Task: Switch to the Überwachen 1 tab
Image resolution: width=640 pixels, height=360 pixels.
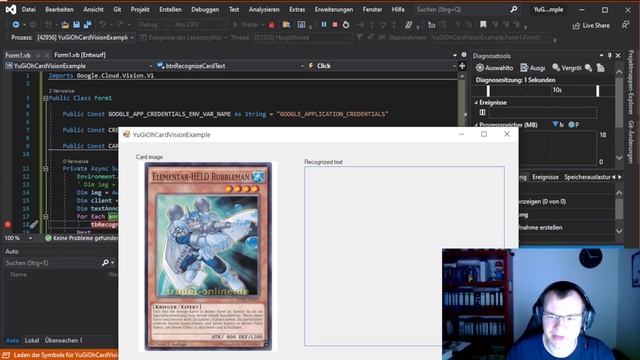Action: (x=64, y=340)
